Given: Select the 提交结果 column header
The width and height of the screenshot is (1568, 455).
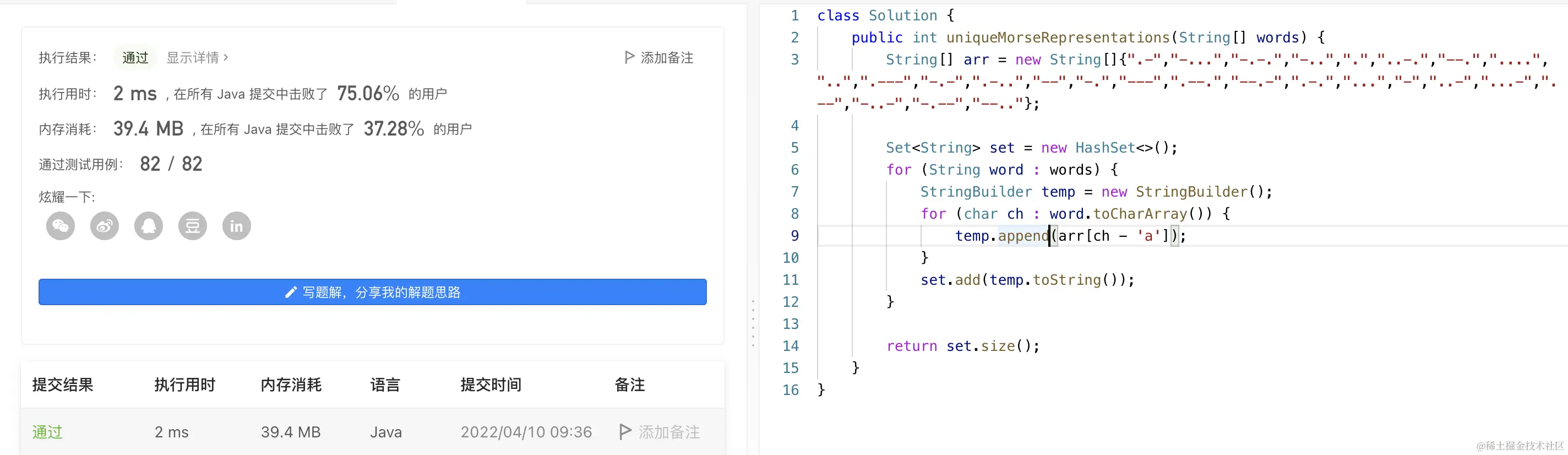Looking at the screenshot, I should point(63,384).
